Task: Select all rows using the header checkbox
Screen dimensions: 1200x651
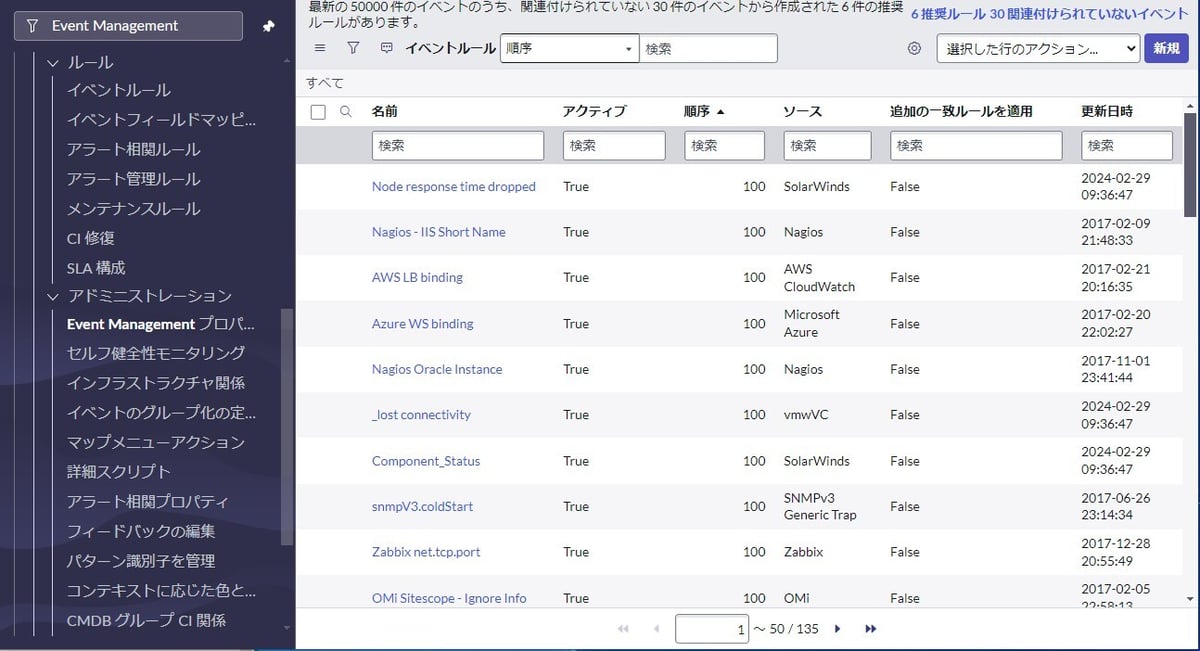Action: point(317,111)
